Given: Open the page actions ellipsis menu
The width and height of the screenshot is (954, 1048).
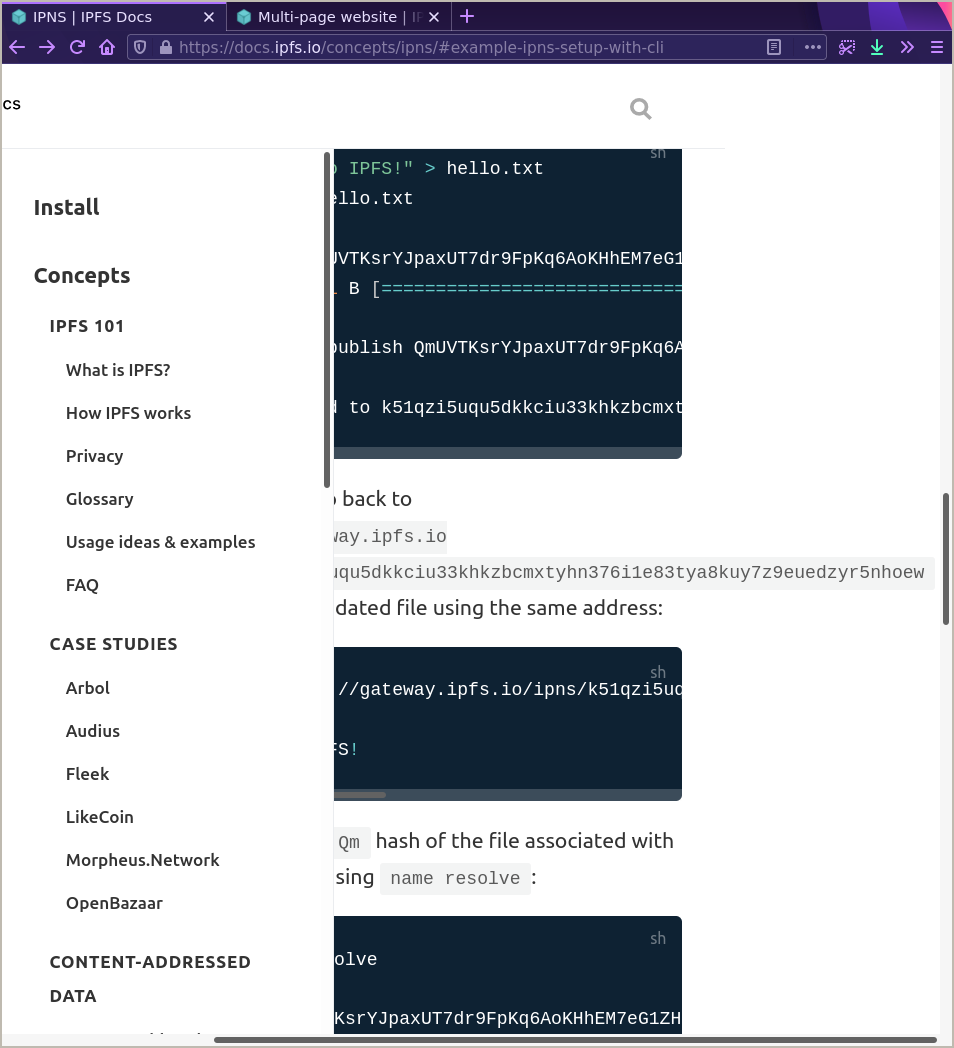Looking at the screenshot, I should (813, 47).
